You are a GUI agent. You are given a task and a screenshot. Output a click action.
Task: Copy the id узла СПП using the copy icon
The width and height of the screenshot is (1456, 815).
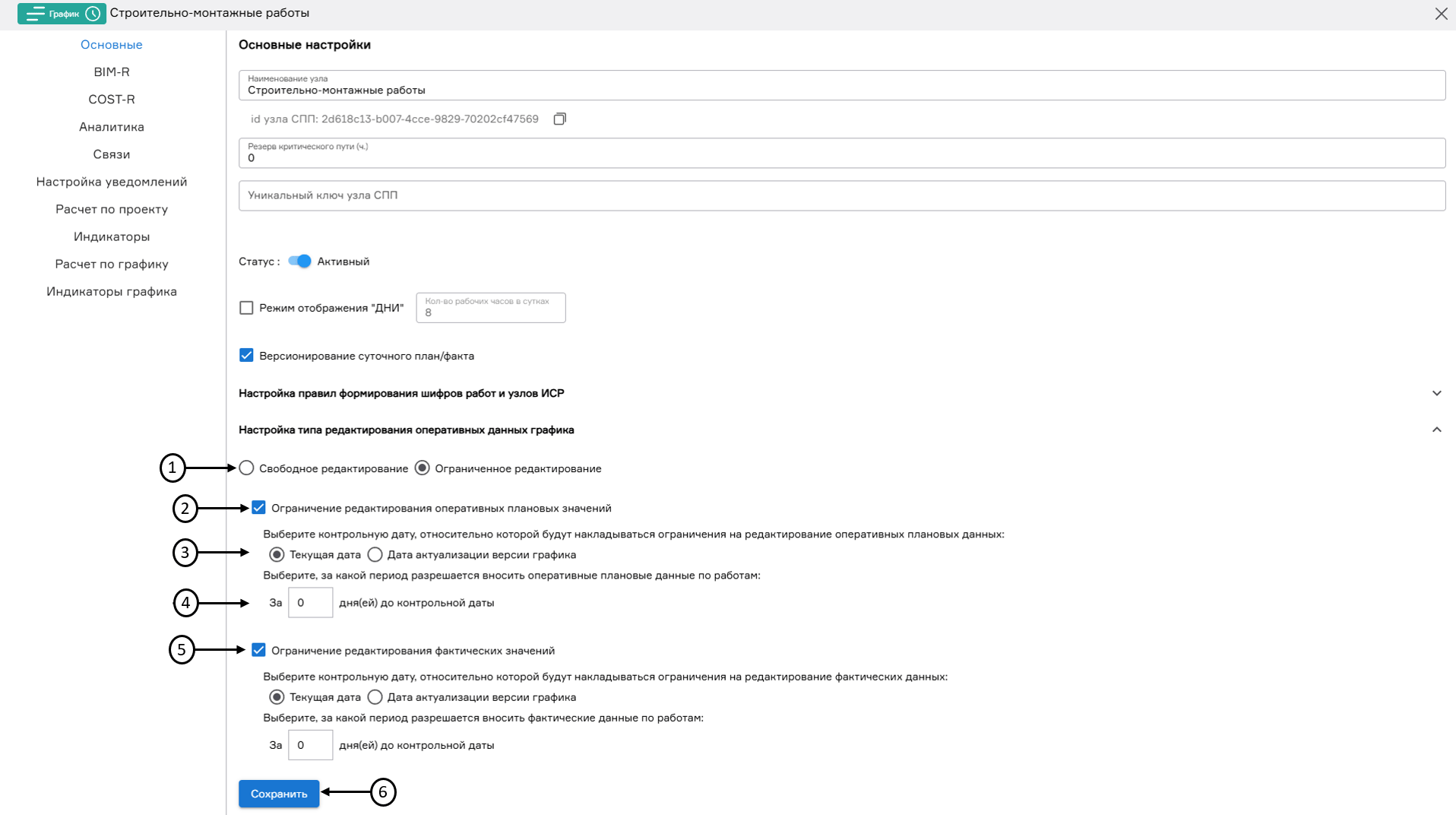560,119
